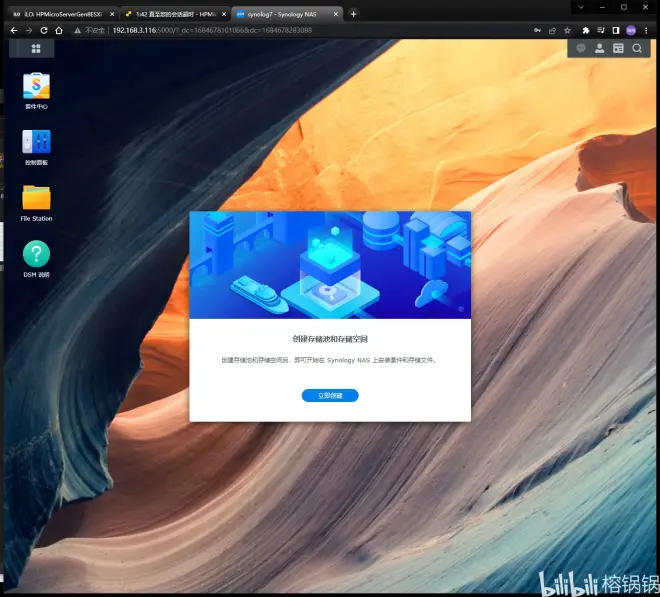
Task: Open the browser profile avatar
Action: point(631,30)
